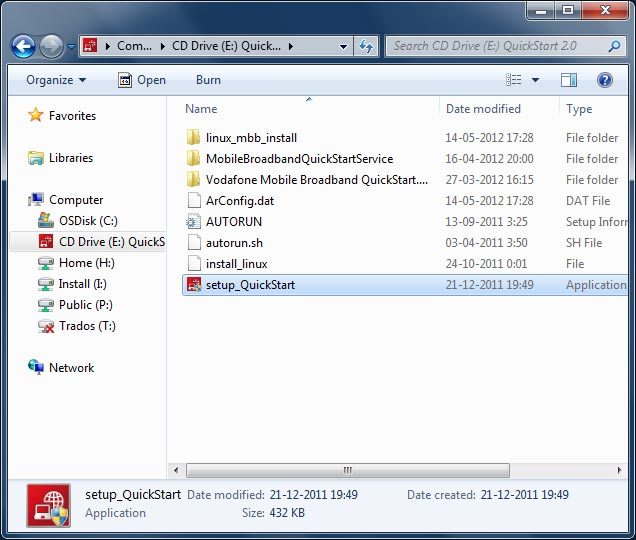Click the Computer icon in sidebar
The image size is (636, 540).
click(36, 199)
